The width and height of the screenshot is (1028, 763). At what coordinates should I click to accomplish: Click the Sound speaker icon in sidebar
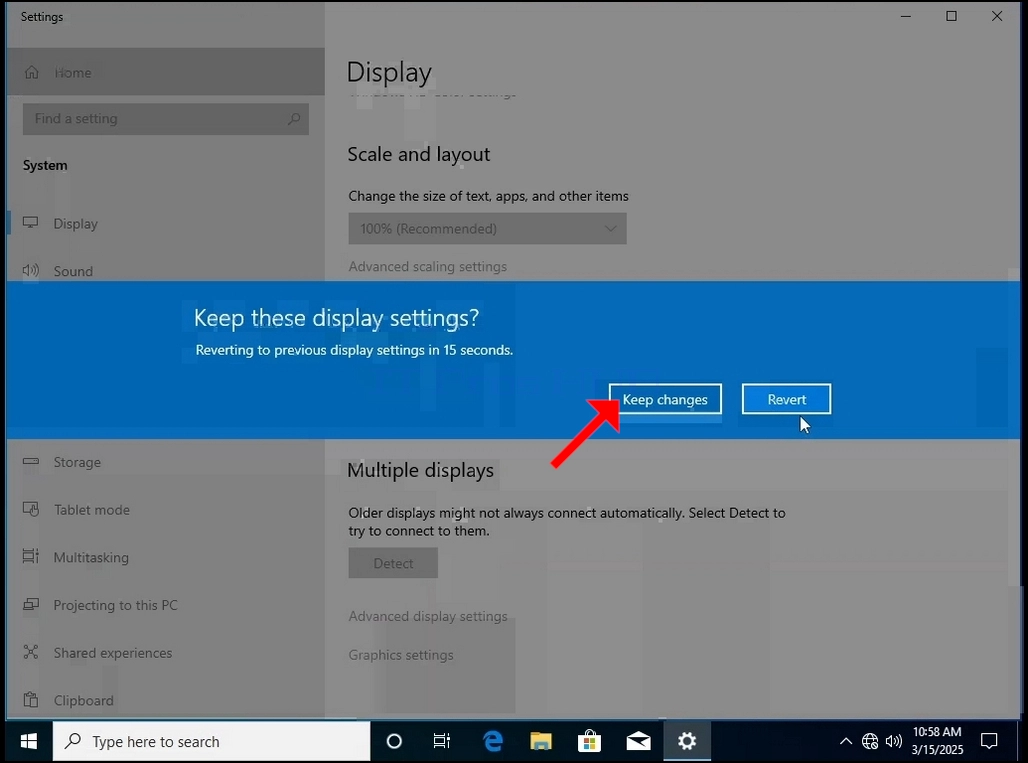[x=31, y=270]
